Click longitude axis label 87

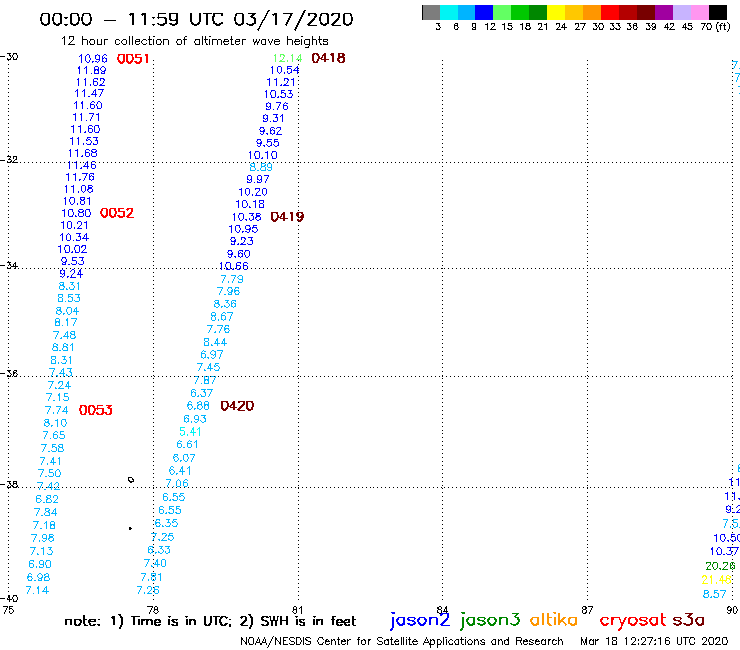(587, 610)
